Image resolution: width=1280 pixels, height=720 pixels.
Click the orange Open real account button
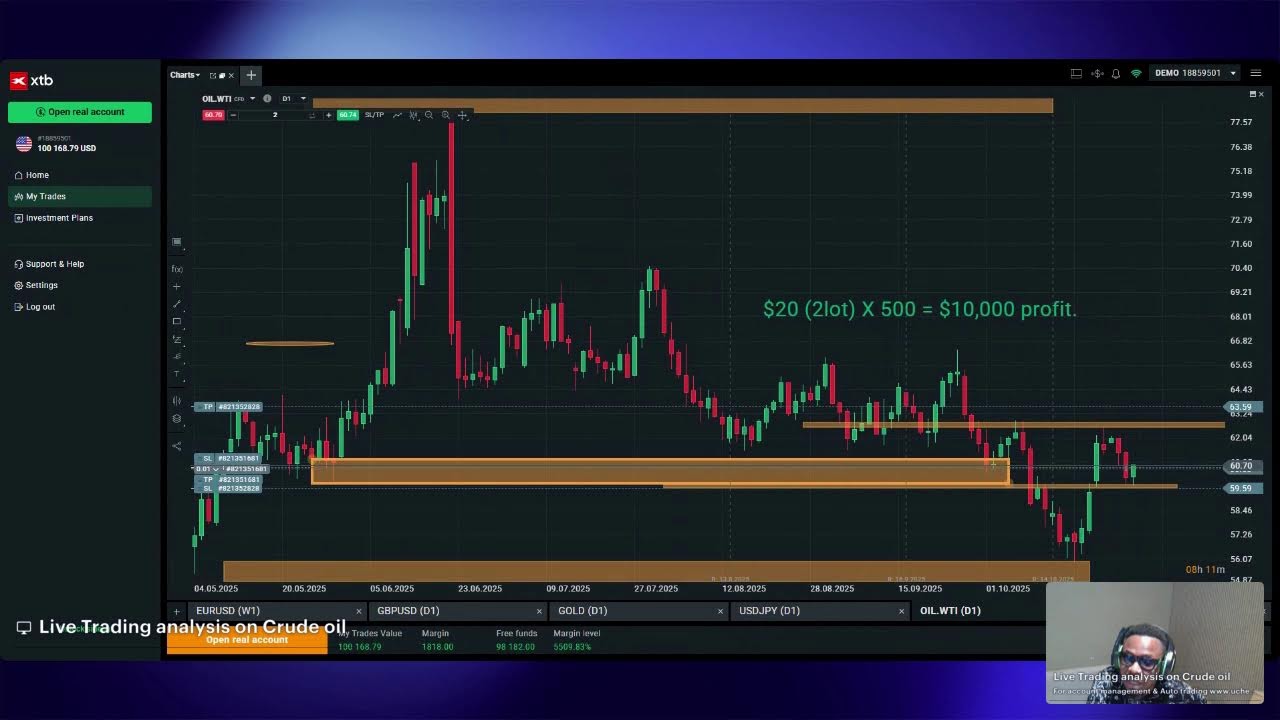click(x=247, y=640)
